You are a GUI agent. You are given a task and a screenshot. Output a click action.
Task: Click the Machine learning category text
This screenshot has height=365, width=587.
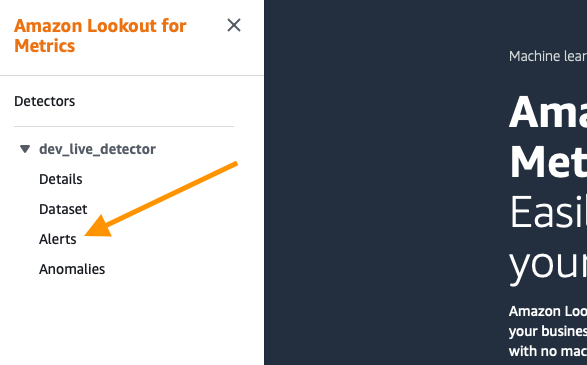click(x=548, y=56)
